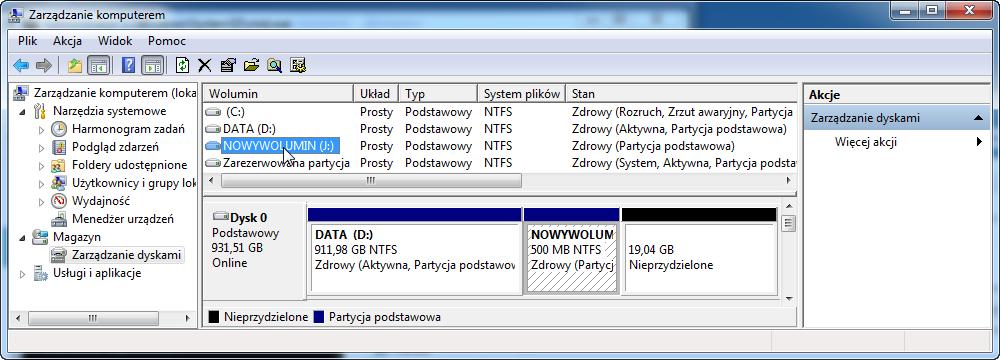The width and height of the screenshot is (1000, 360).
Task: Collapse the Magazyn node arrow
Action: coord(23,237)
